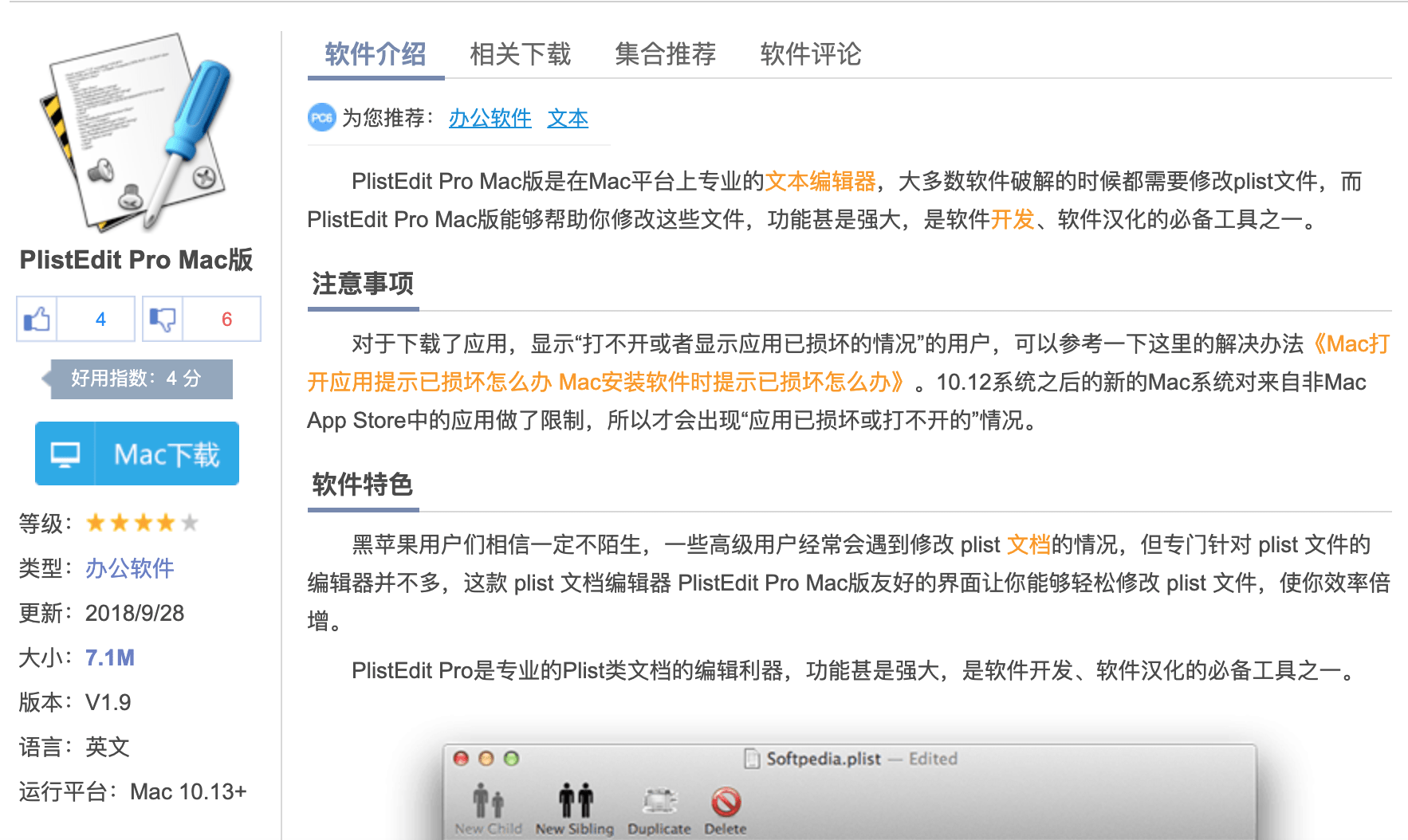1408x840 pixels.
Task: Open the orange 文本编辑器 link
Action: (820, 181)
